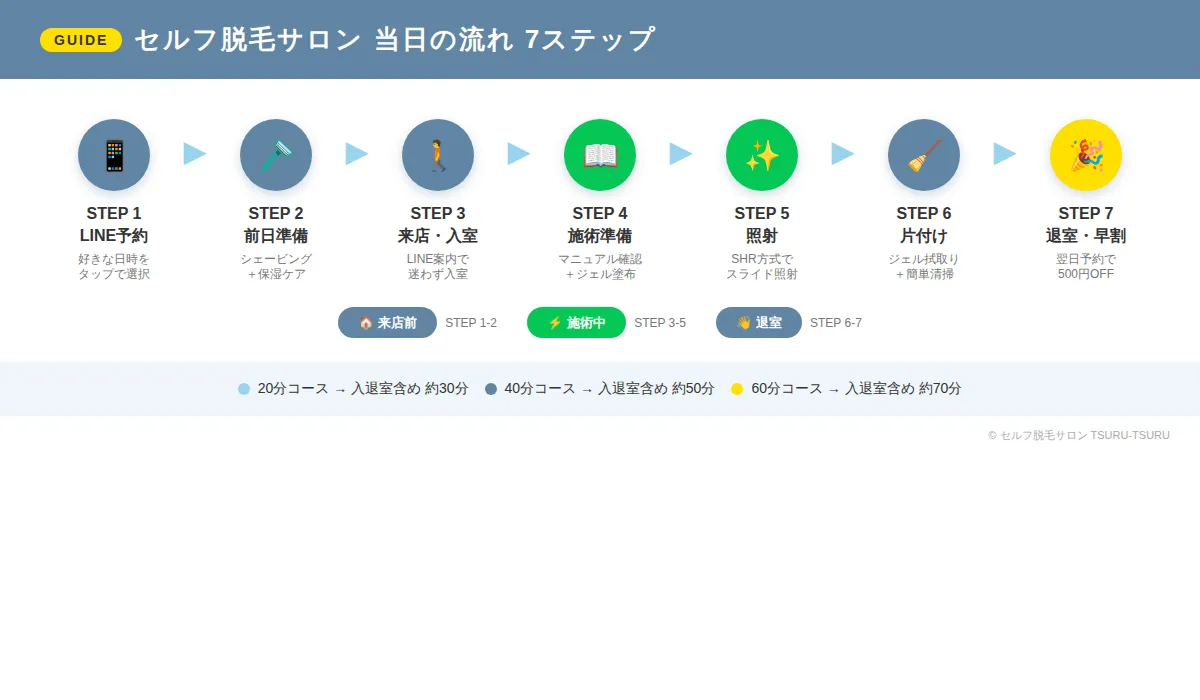This screenshot has width=1200, height=700.
Task: Select the 来店前 pill button
Action: 387,323
